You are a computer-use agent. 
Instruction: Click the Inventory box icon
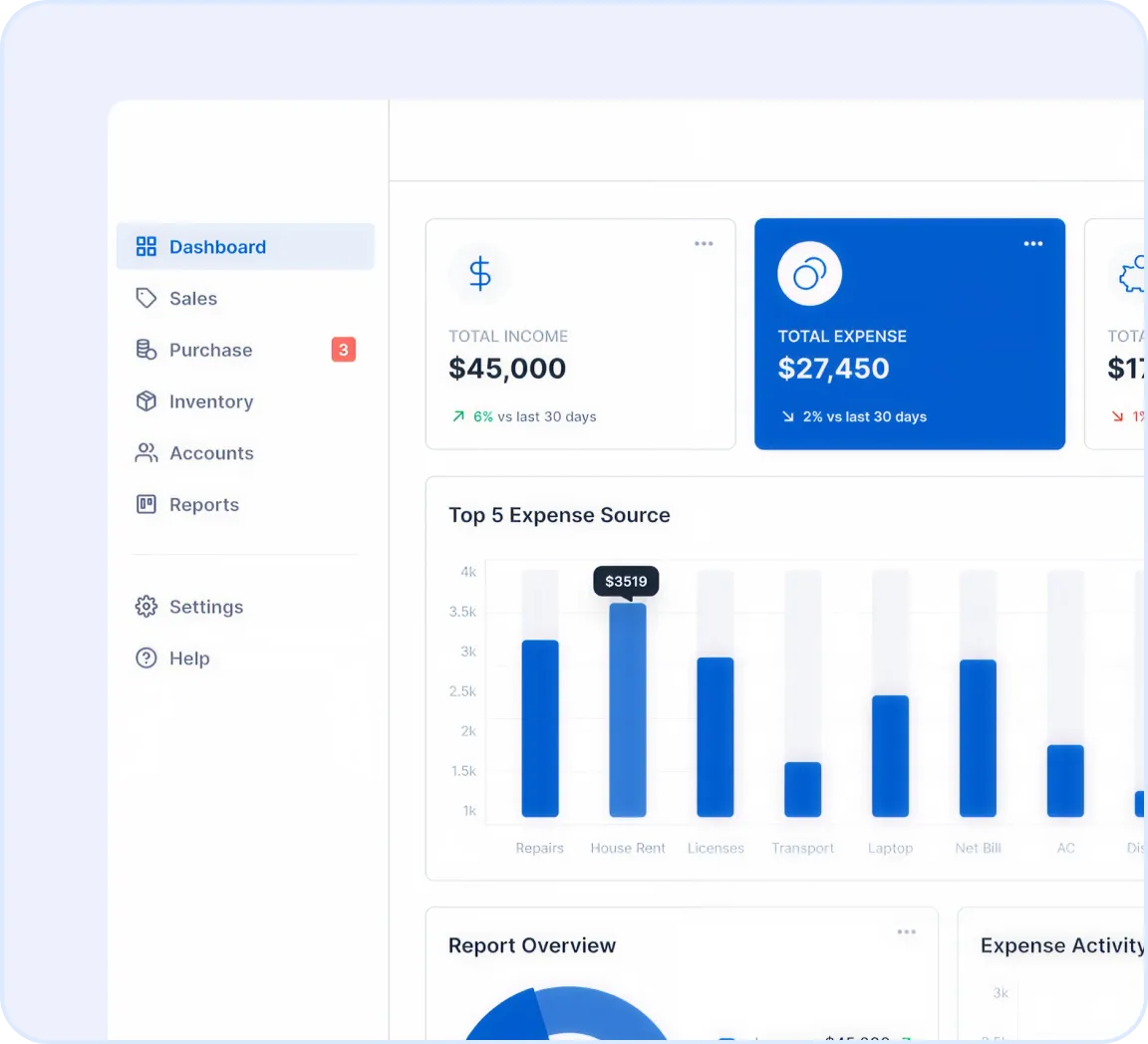(146, 401)
